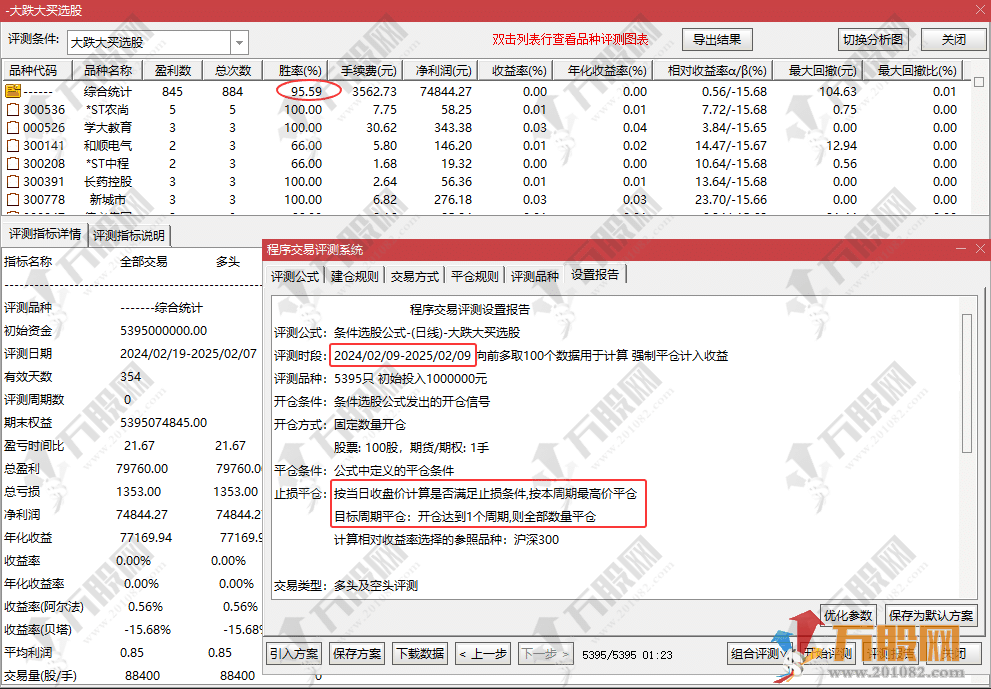Viewport: 991px width, 689px height.
Task: Open the 评测条件 dropdown arrow
Action: click(x=240, y=42)
